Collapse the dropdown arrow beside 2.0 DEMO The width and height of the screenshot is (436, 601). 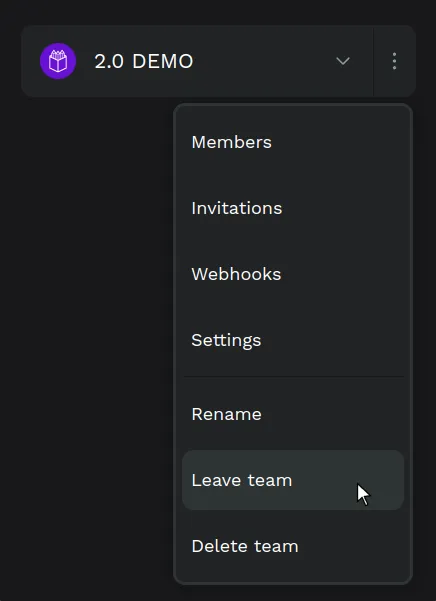343,61
